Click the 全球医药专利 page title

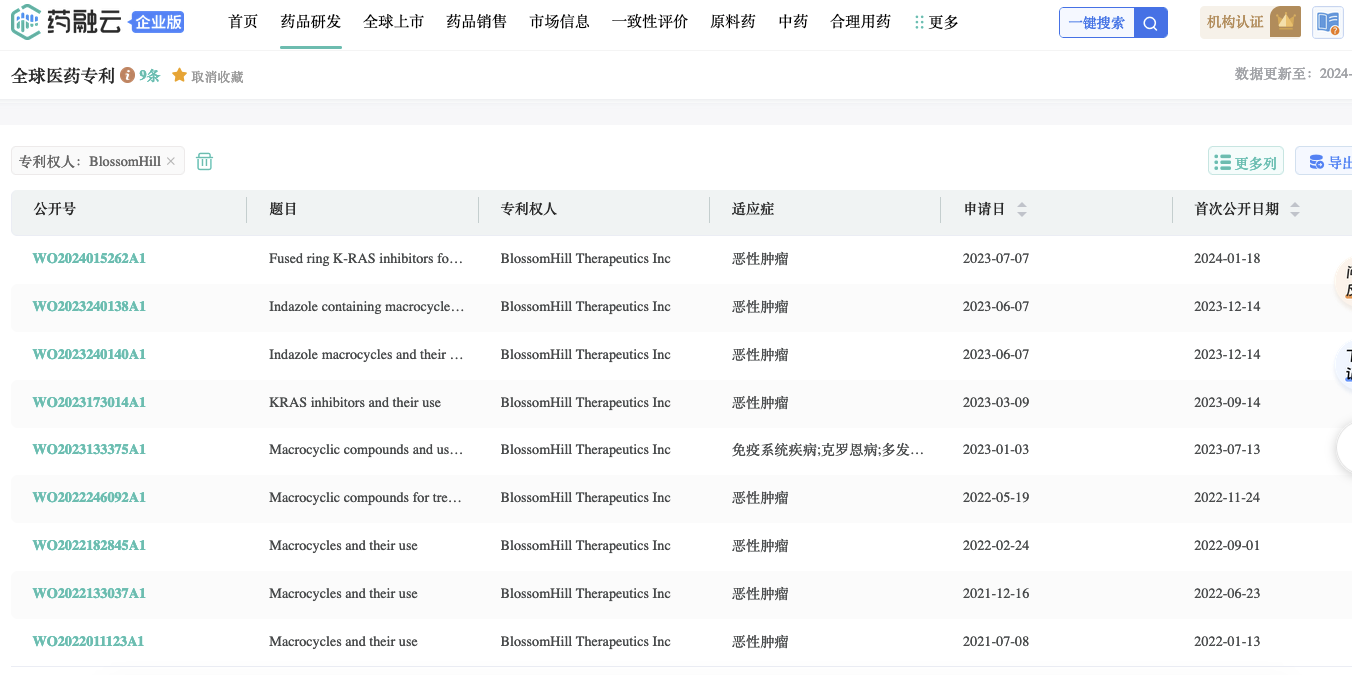[63, 75]
